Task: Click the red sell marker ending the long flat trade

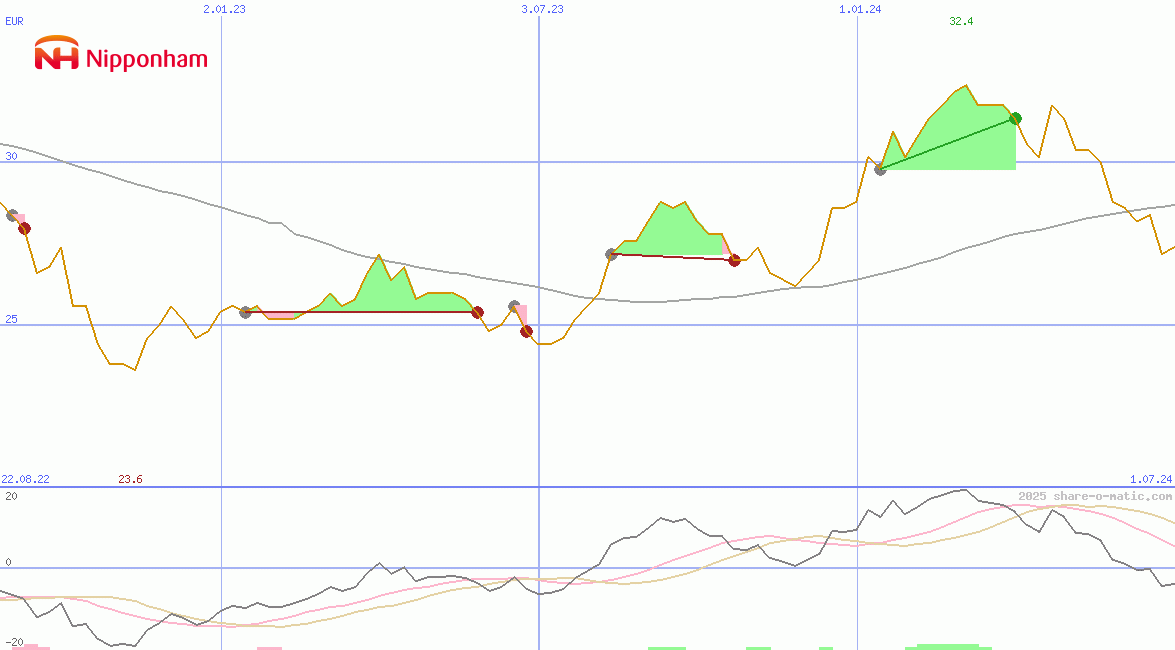Action: (477, 312)
